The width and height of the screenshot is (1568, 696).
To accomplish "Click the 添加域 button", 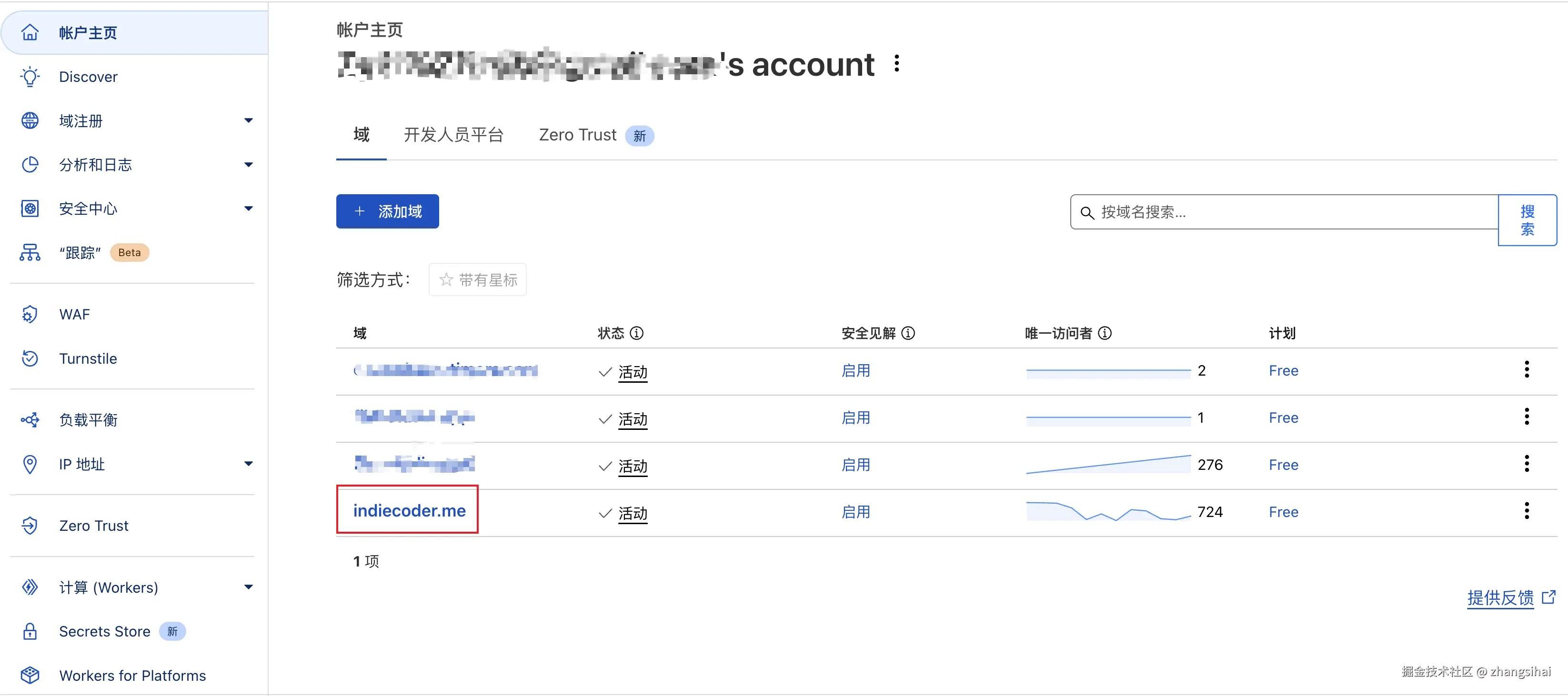I will pyautogui.click(x=387, y=211).
